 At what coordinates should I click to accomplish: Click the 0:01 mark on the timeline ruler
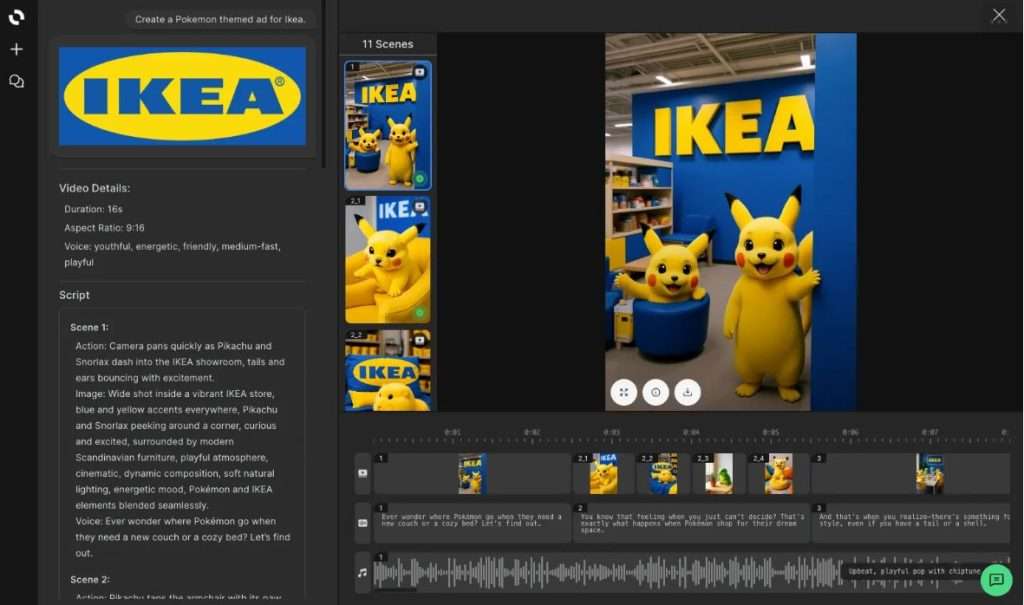(x=452, y=433)
